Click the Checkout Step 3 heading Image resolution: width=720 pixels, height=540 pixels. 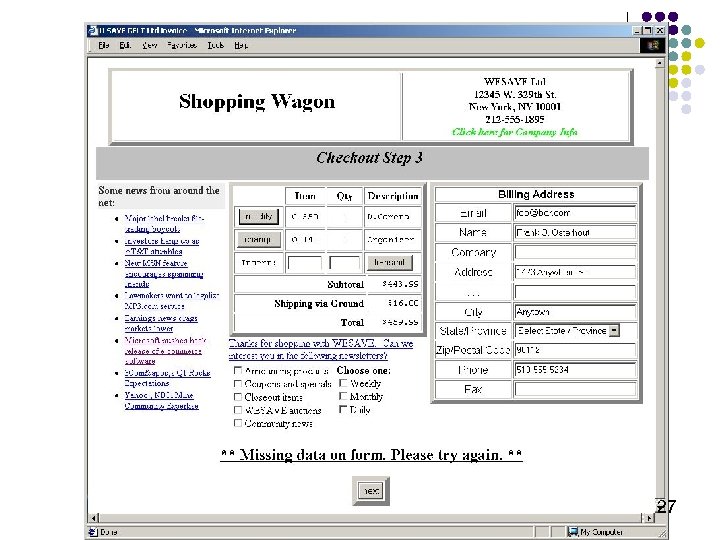(x=369, y=158)
